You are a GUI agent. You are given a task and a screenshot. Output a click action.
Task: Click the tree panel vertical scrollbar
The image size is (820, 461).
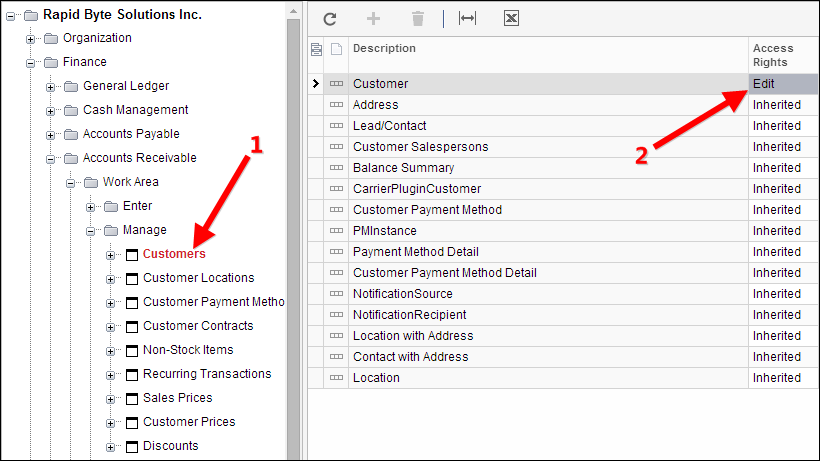coord(293,239)
